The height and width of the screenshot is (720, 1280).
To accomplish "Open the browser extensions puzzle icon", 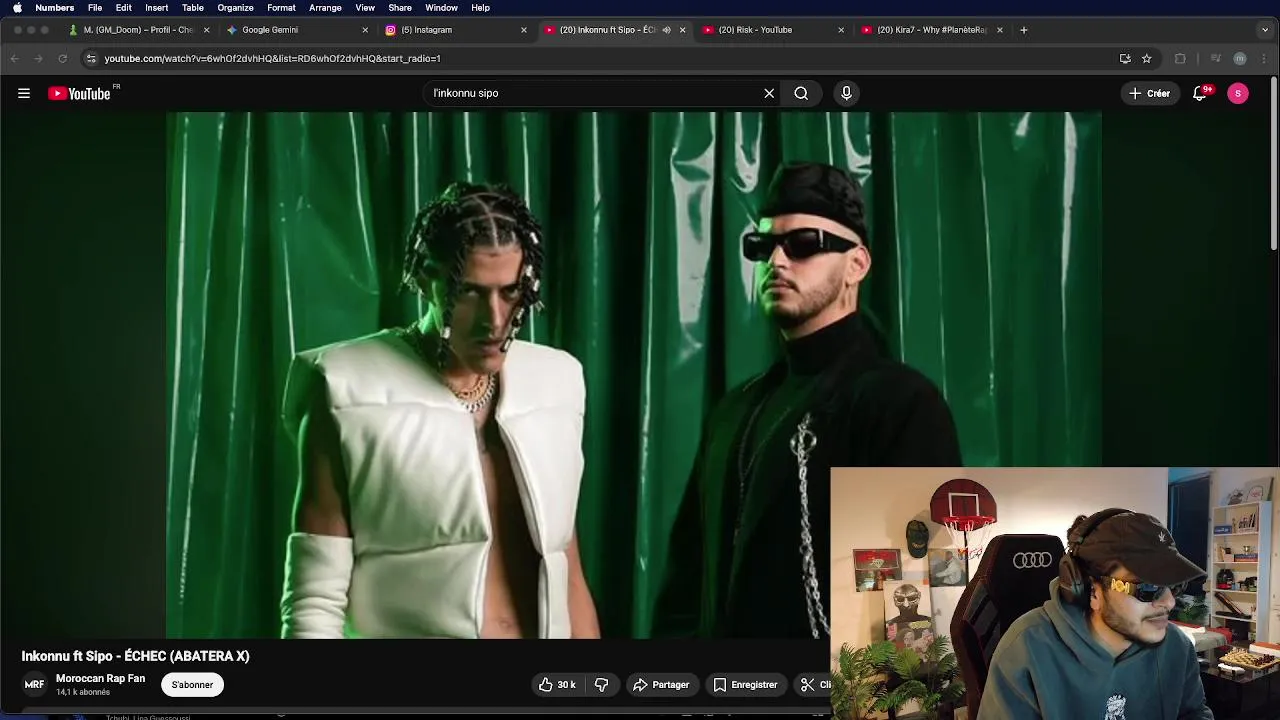I will [x=1180, y=58].
